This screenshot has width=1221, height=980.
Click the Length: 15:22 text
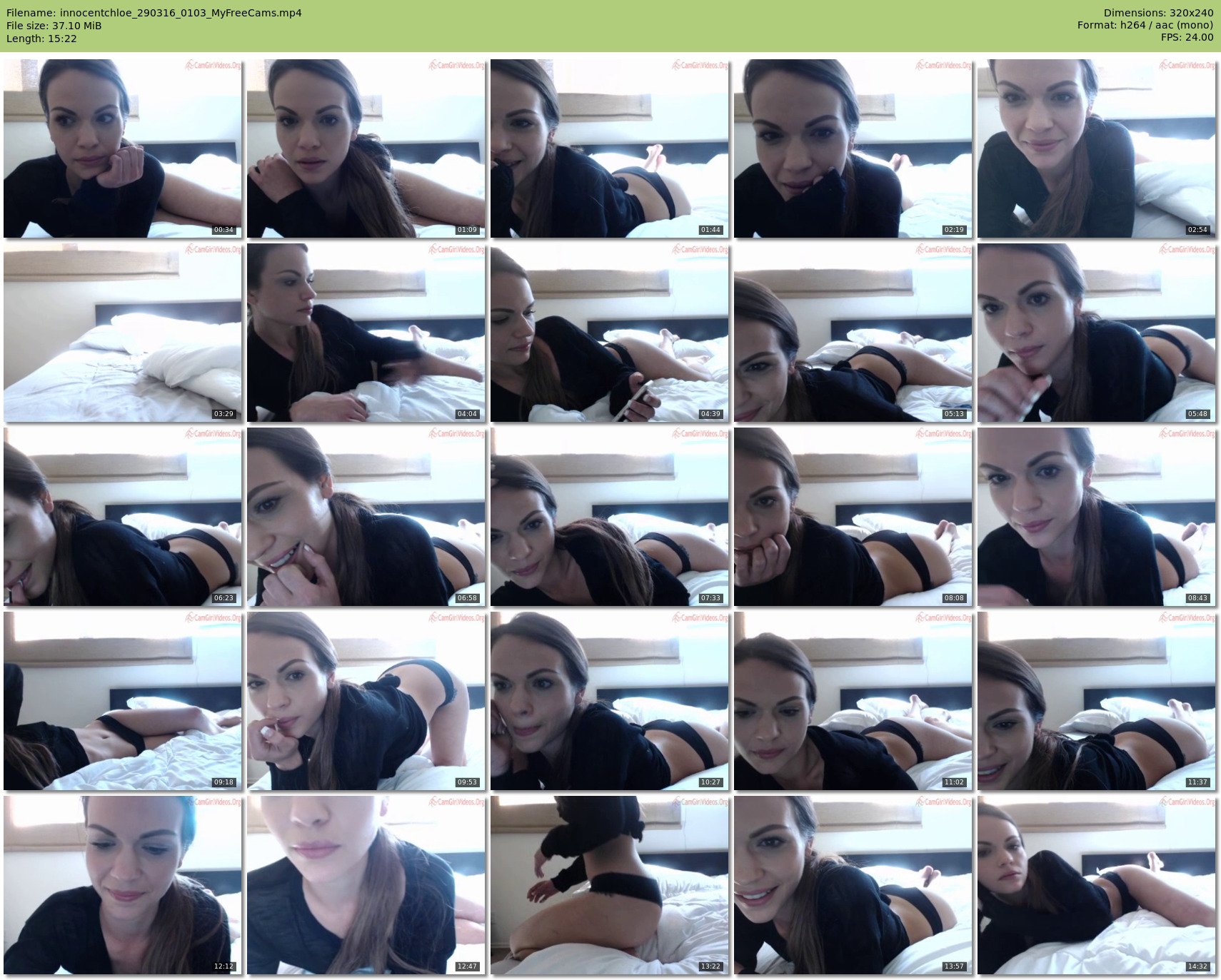(x=41, y=39)
